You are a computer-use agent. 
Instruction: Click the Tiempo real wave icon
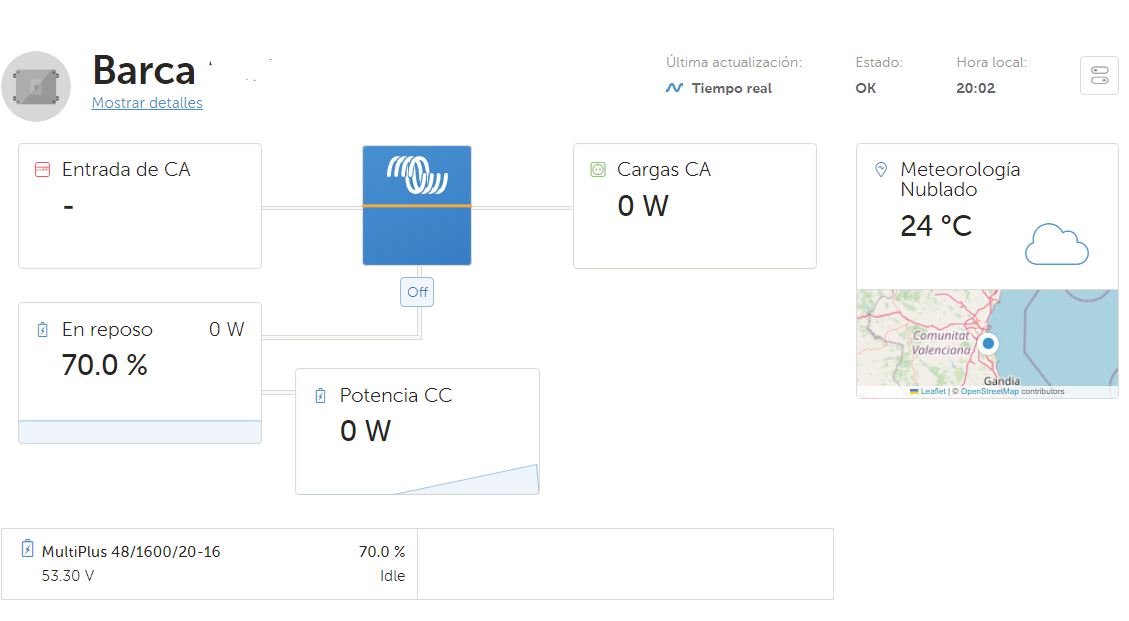pos(674,88)
